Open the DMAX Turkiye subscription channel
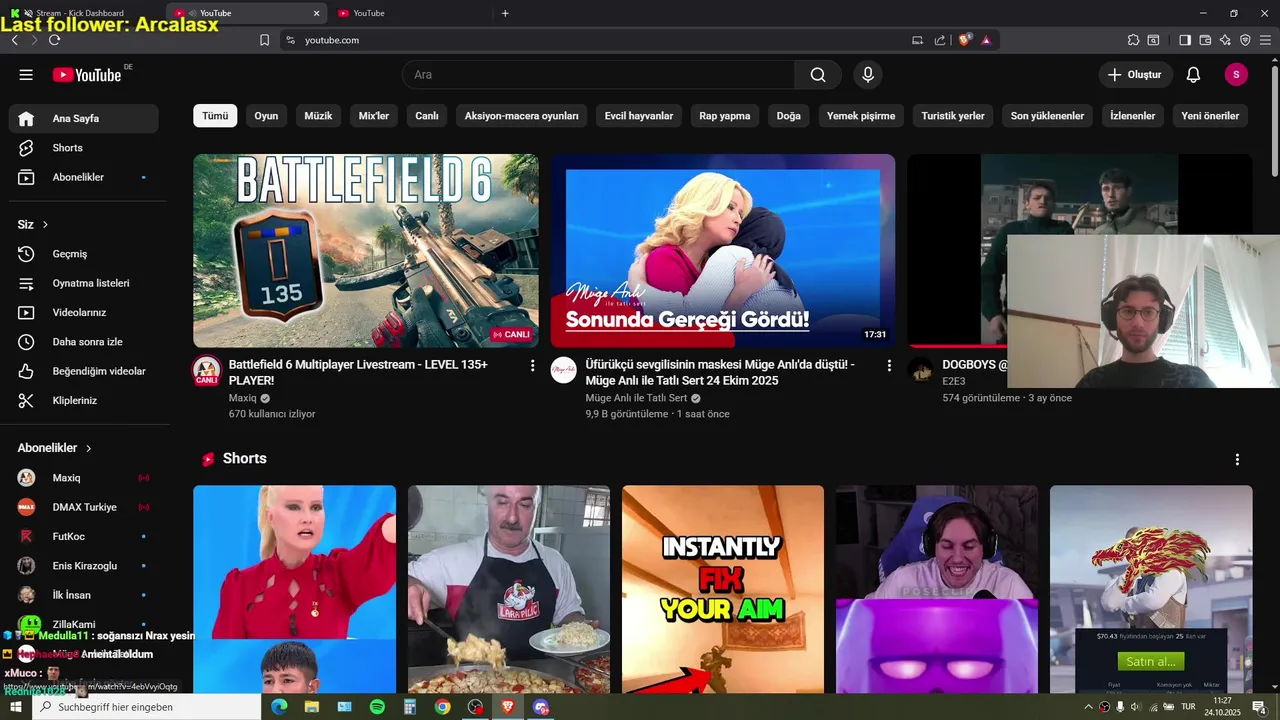 click(84, 507)
